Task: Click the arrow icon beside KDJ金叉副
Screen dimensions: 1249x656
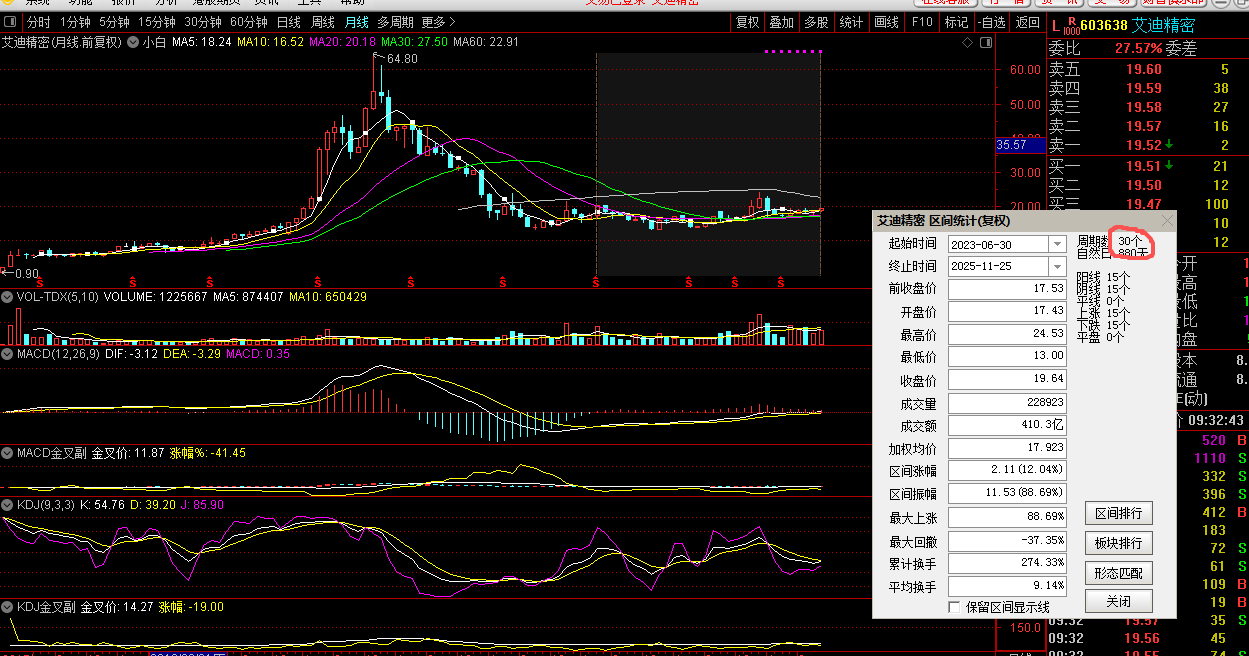Action: [x=8, y=607]
